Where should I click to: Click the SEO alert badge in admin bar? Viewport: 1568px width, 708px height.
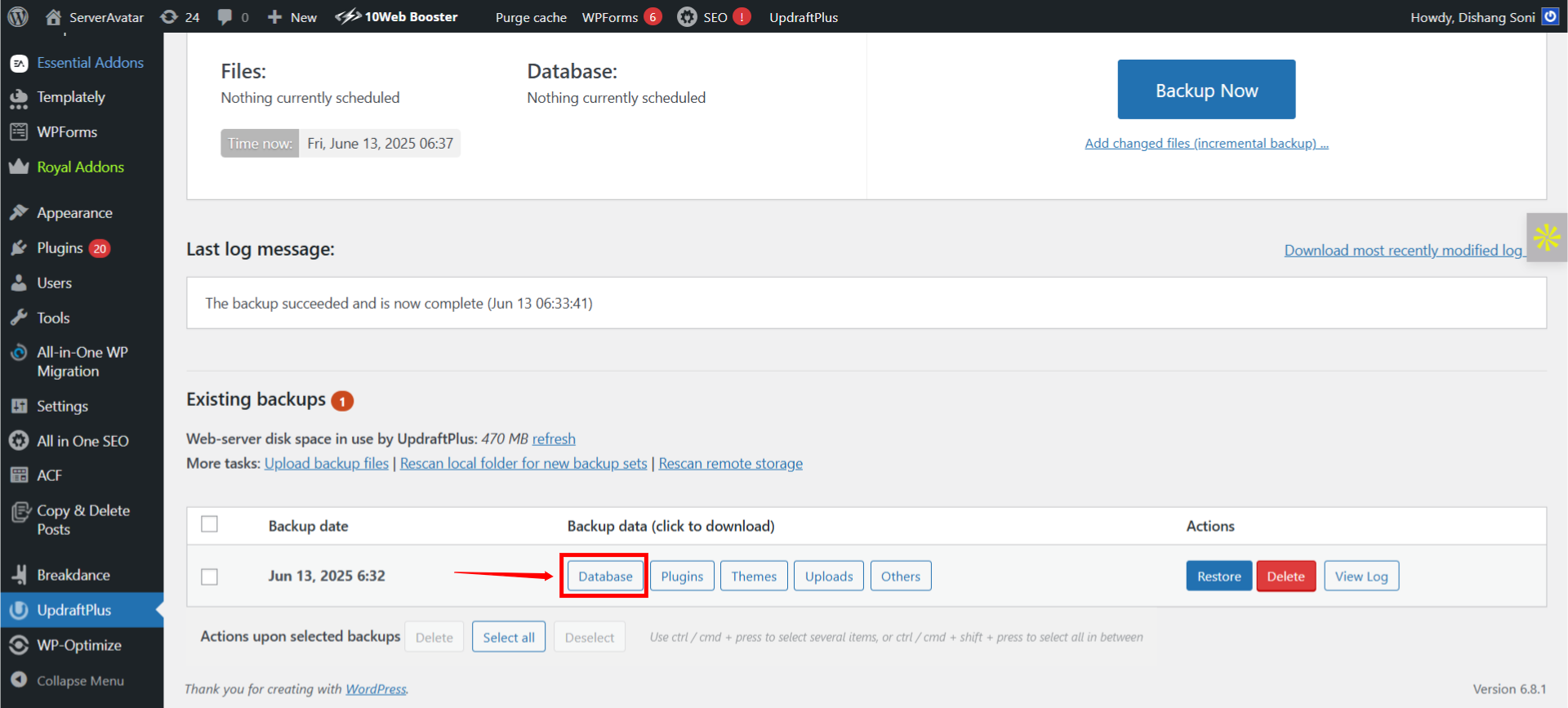coord(742,17)
